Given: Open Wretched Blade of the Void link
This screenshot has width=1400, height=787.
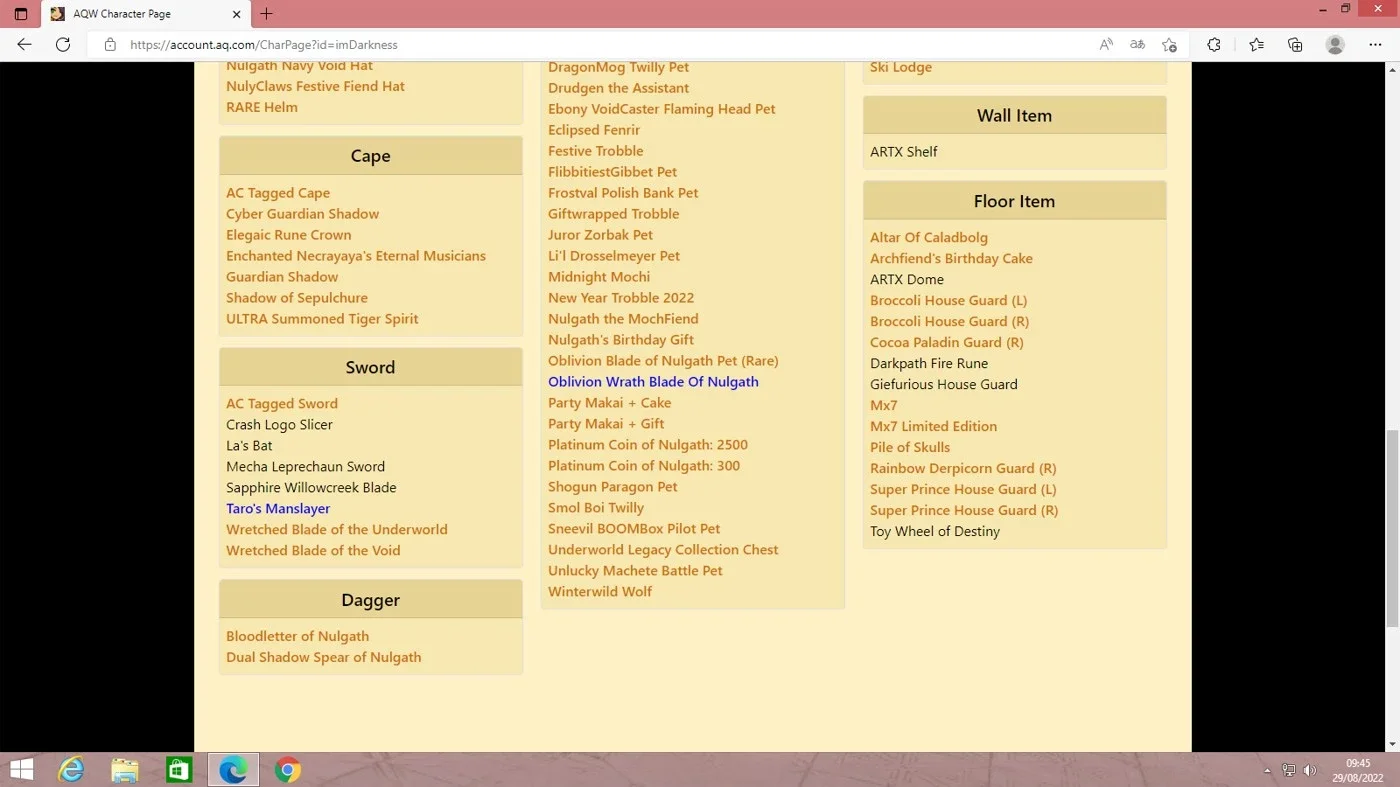Looking at the screenshot, I should pos(313,551).
